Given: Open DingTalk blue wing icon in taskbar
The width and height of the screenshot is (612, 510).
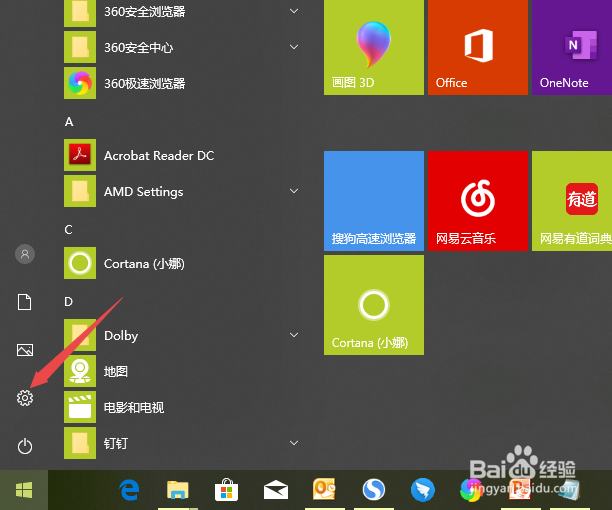Looking at the screenshot, I should click(423, 490).
